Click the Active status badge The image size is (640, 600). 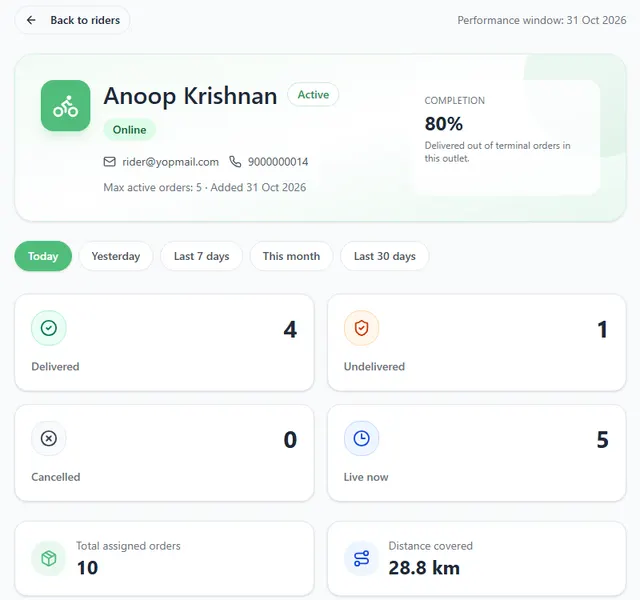click(x=313, y=95)
